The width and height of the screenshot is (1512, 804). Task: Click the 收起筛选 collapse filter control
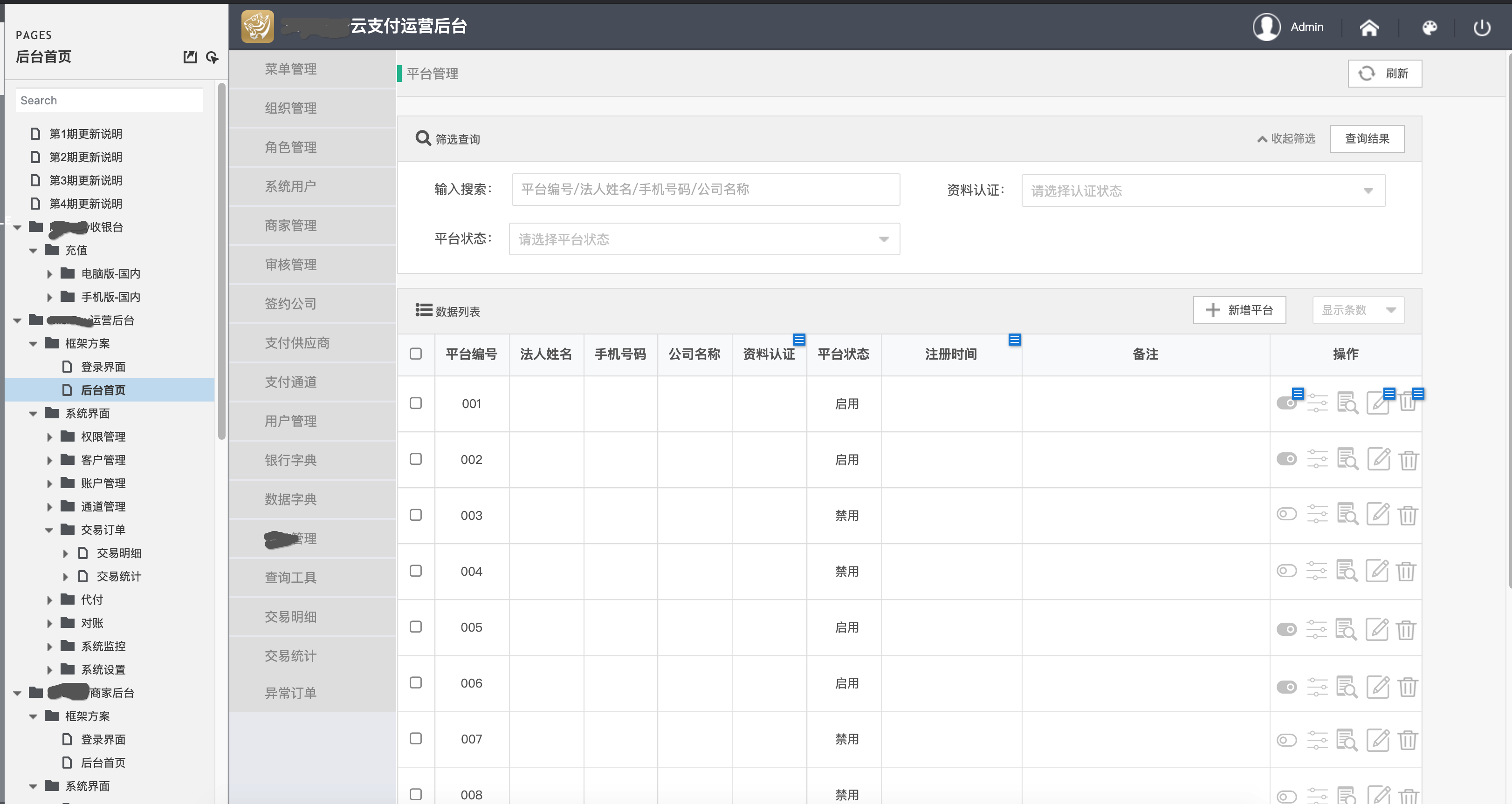[x=1285, y=139]
